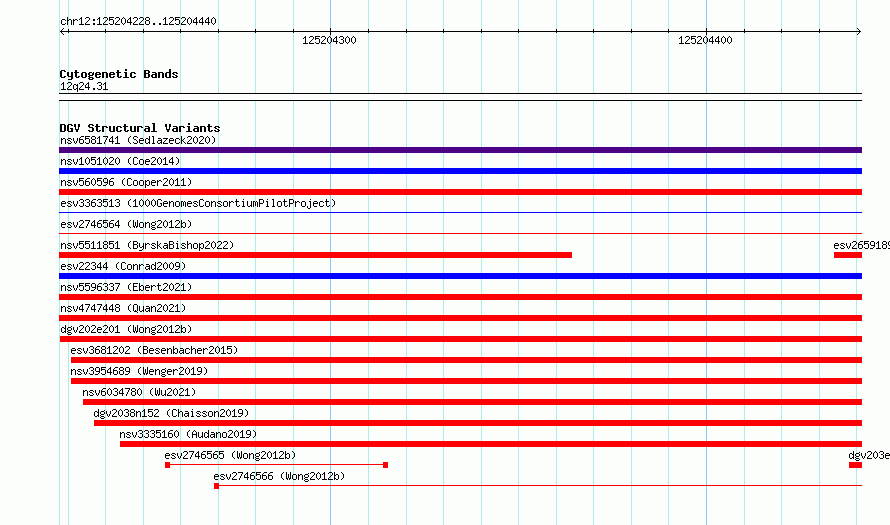Open esv3681202 (Besenbacher2015) variant label

point(154,350)
